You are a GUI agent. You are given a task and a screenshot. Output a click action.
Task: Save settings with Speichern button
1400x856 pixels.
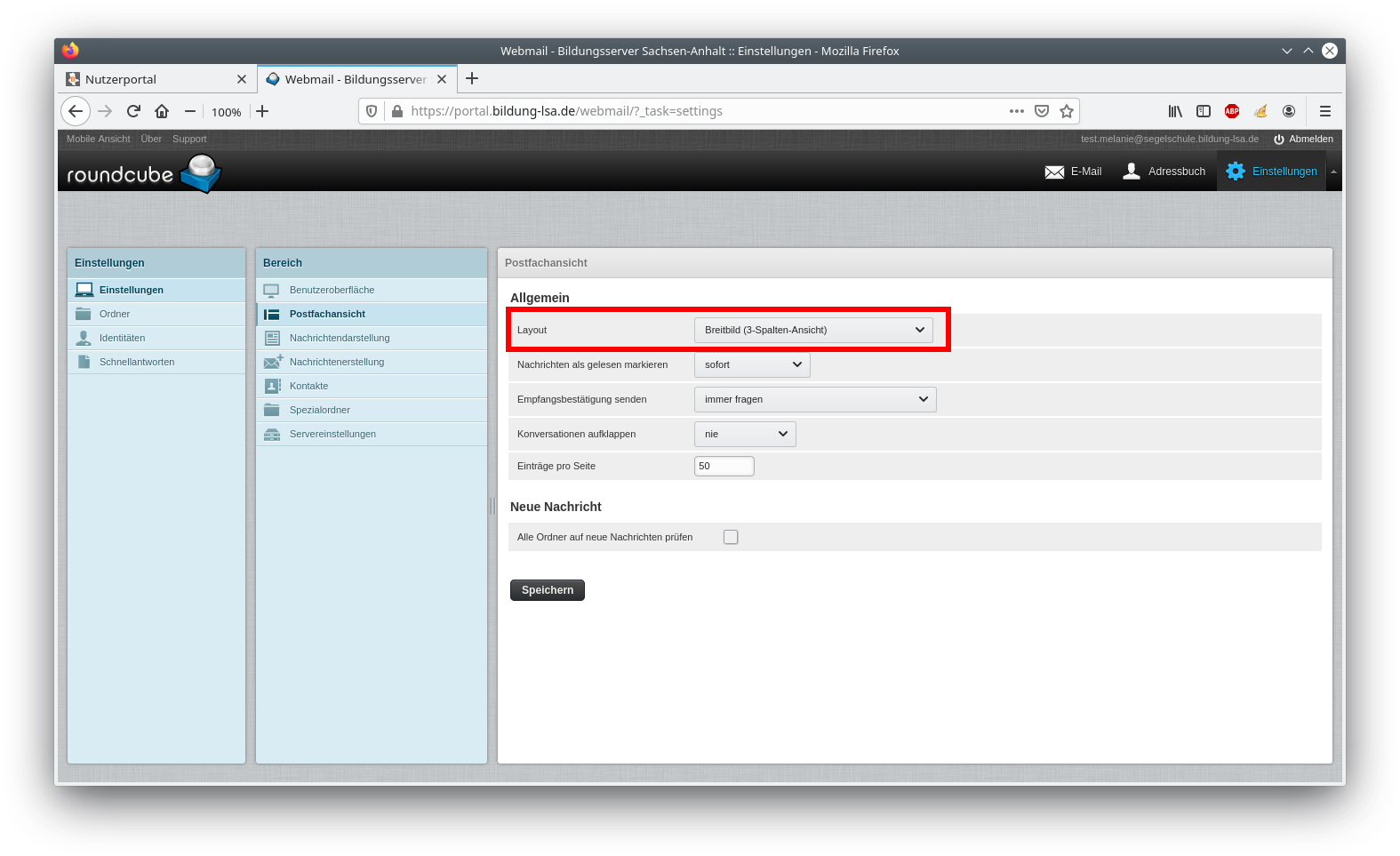coord(548,590)
